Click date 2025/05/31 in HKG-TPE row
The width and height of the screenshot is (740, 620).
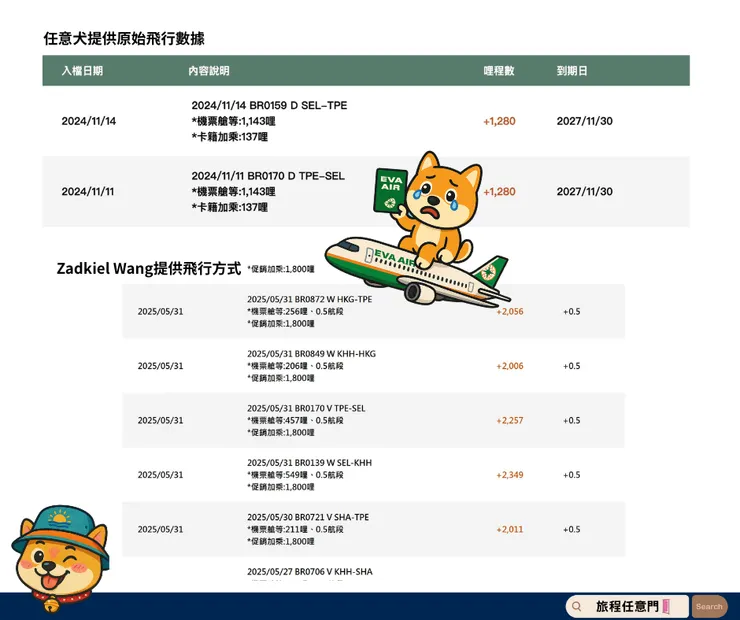(x=160, y=311)
